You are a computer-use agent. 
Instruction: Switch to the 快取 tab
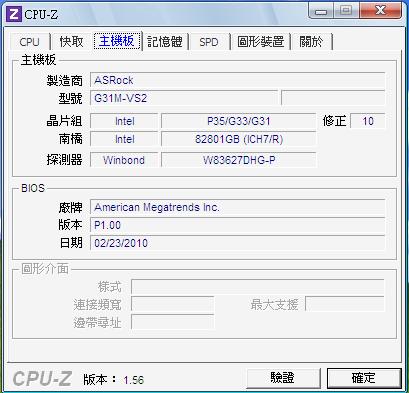(x=71, y=42)
